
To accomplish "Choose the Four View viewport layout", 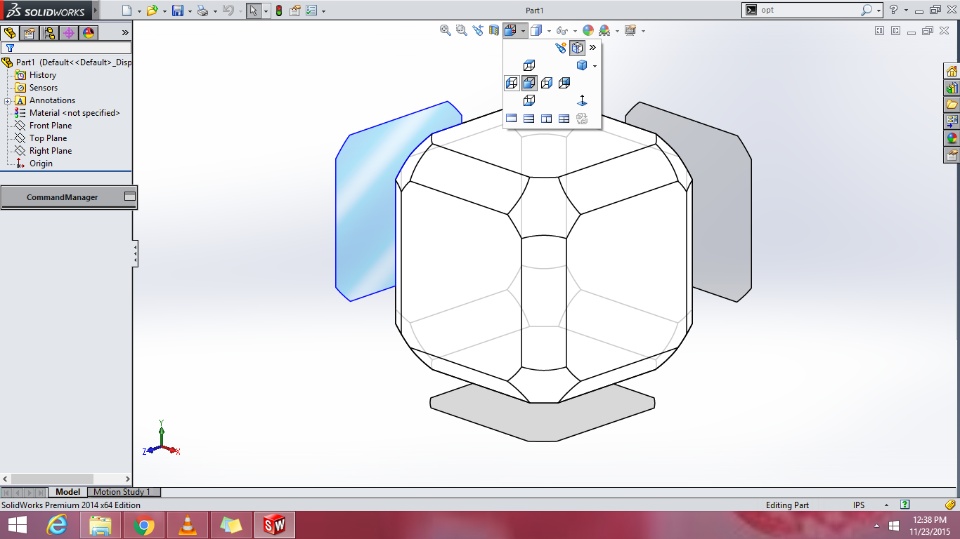I will [x=564, y=118].
